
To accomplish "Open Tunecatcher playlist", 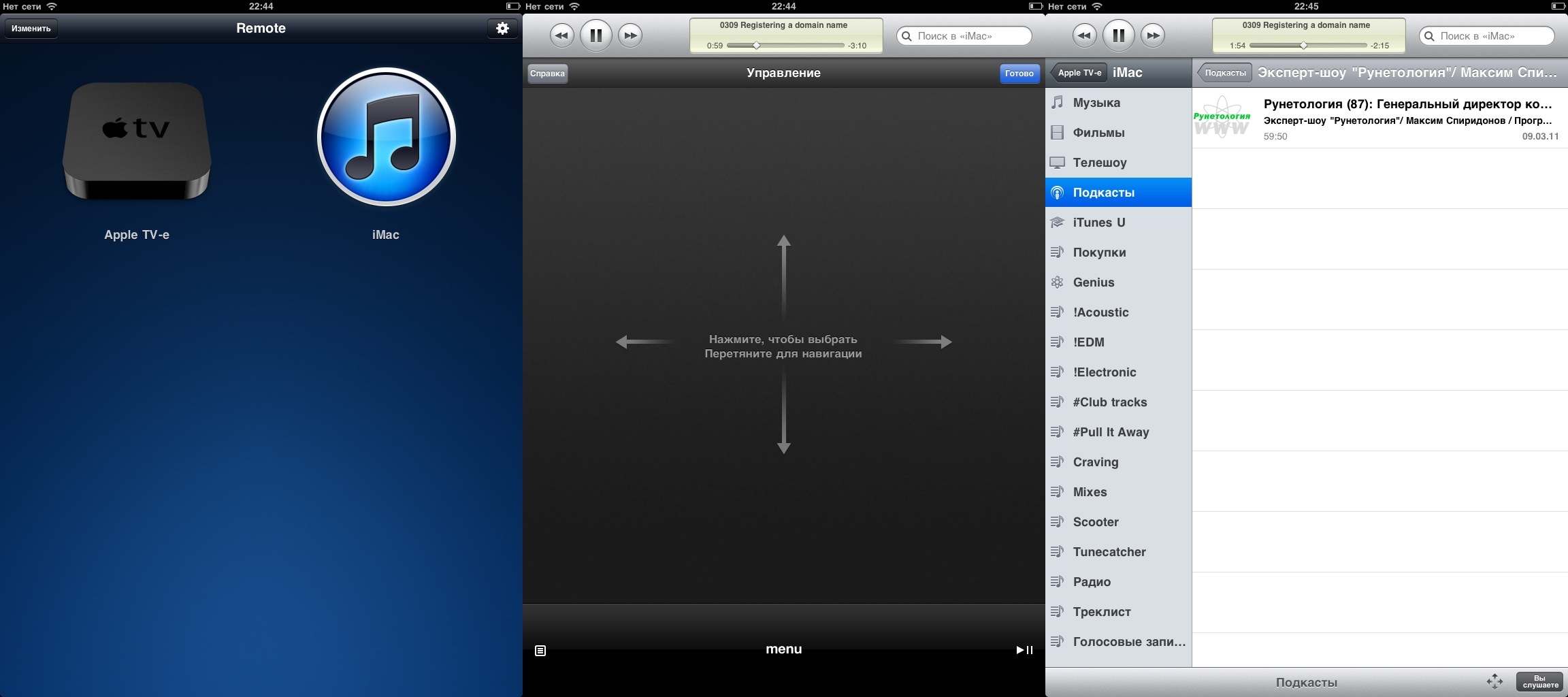I will pyautogui.click(x=1118, y=552).
